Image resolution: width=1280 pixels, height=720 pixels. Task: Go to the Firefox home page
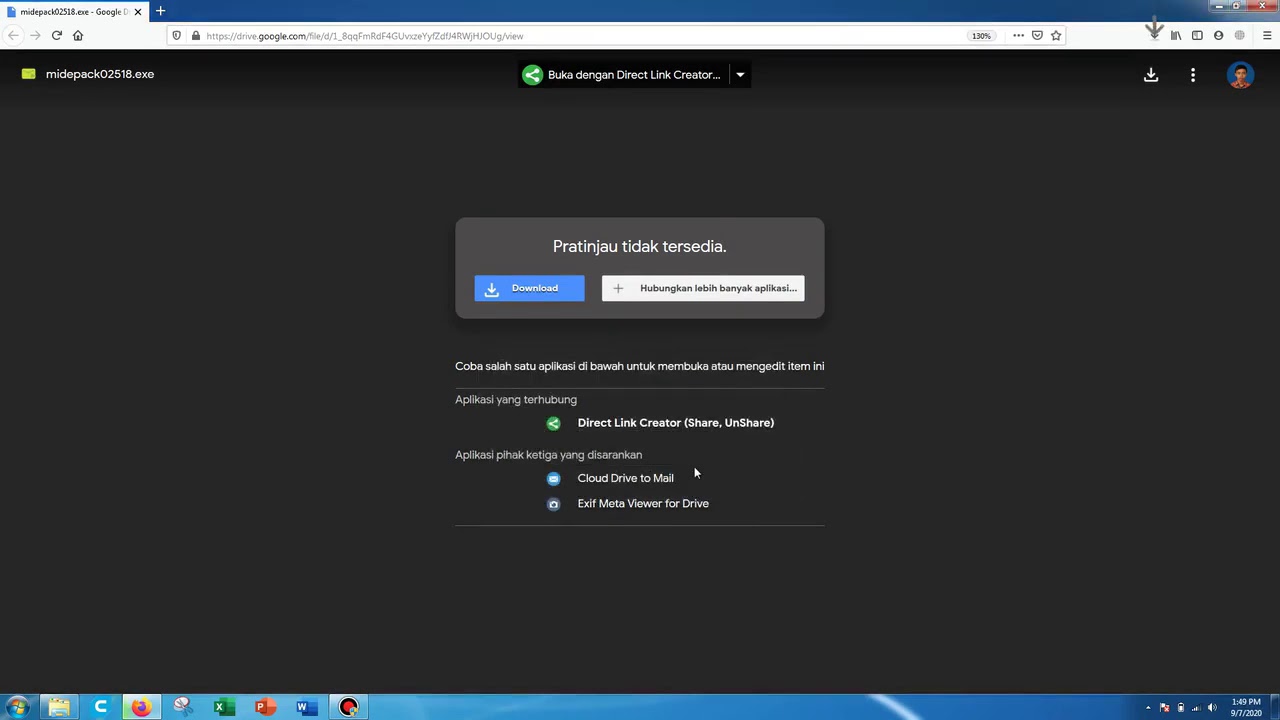[x=78, y=35]
